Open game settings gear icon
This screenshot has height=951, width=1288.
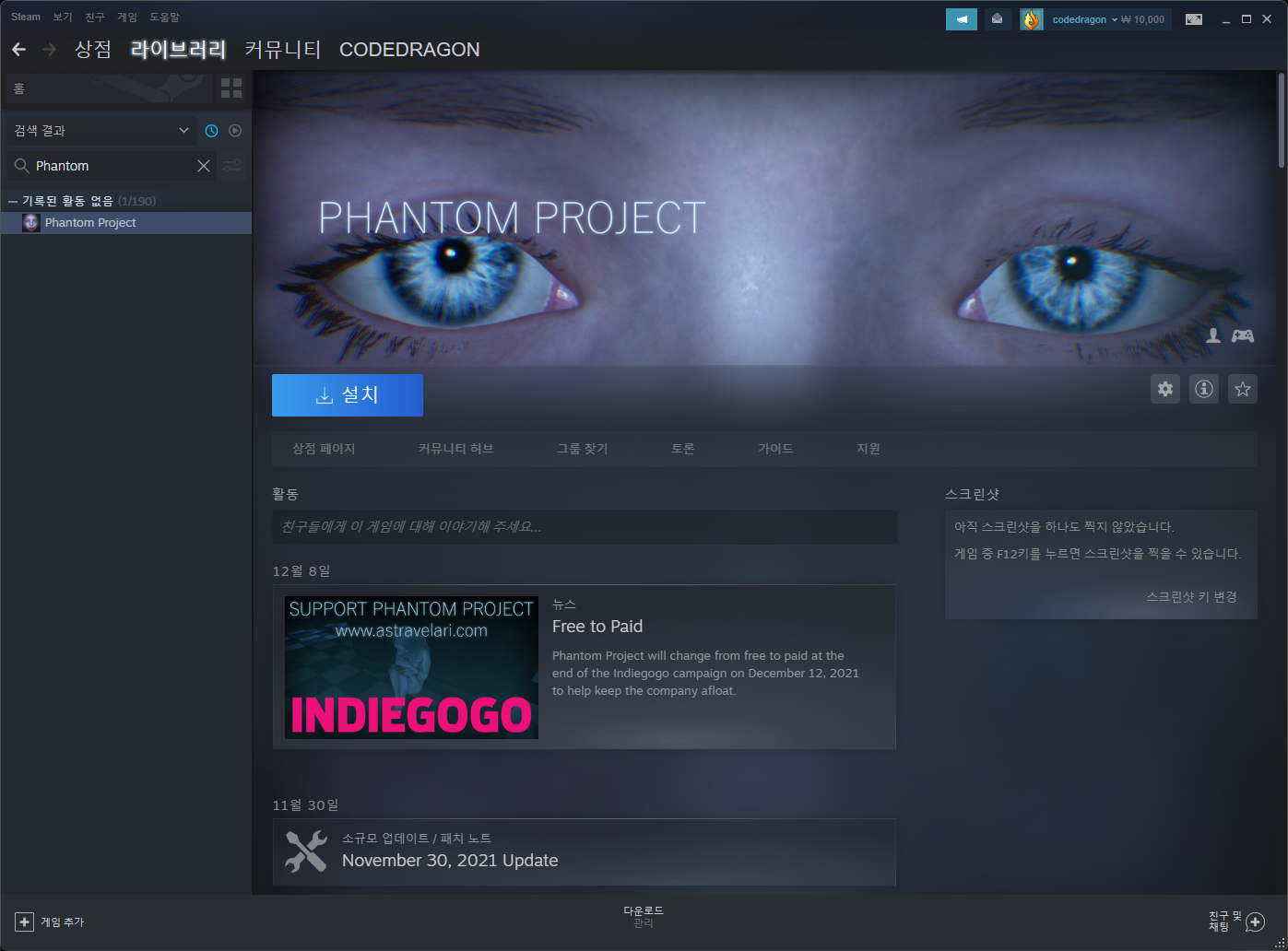(1165, 389)
